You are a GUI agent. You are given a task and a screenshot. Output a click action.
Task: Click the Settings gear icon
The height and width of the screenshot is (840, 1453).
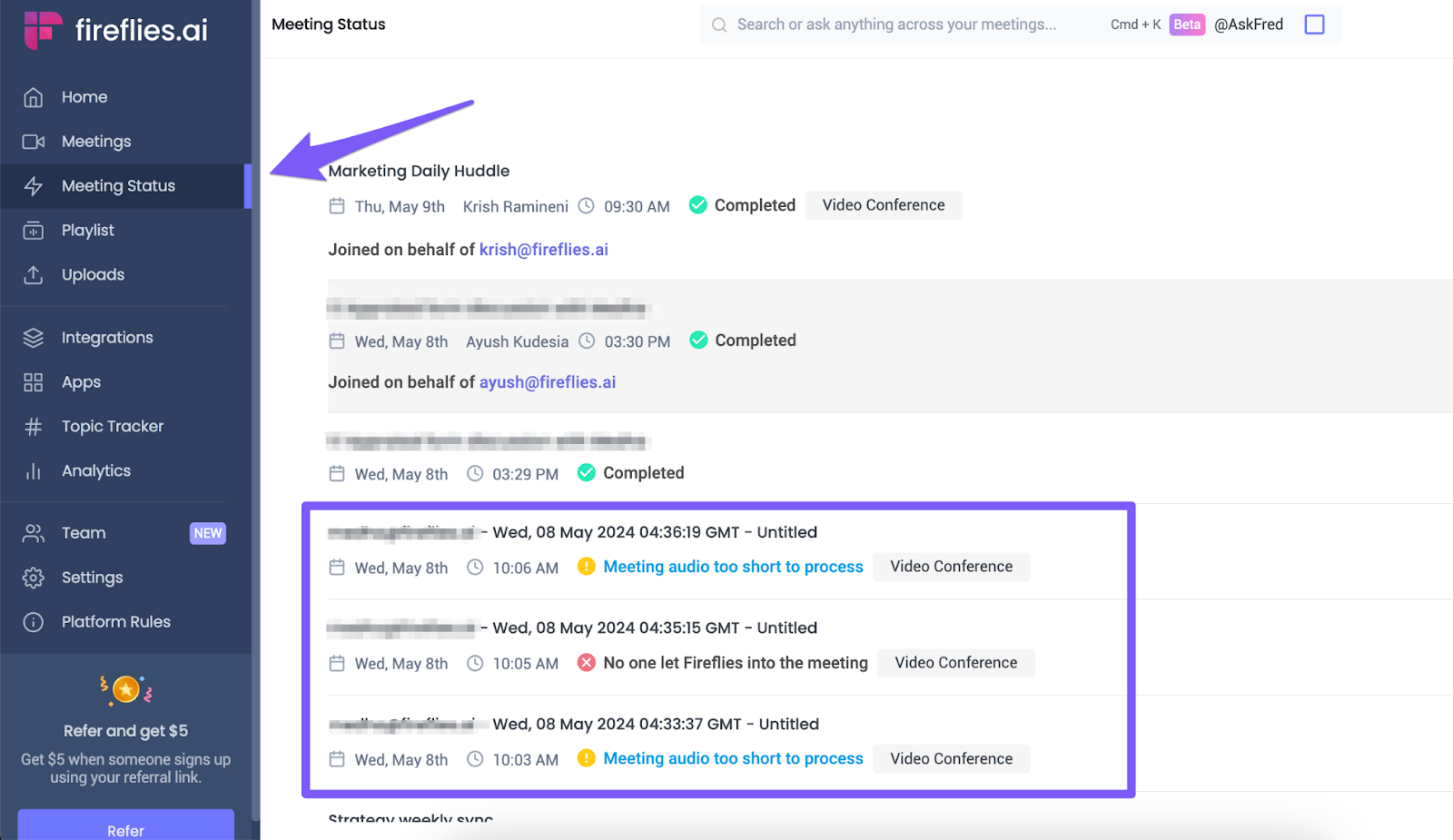click(34, 578)
